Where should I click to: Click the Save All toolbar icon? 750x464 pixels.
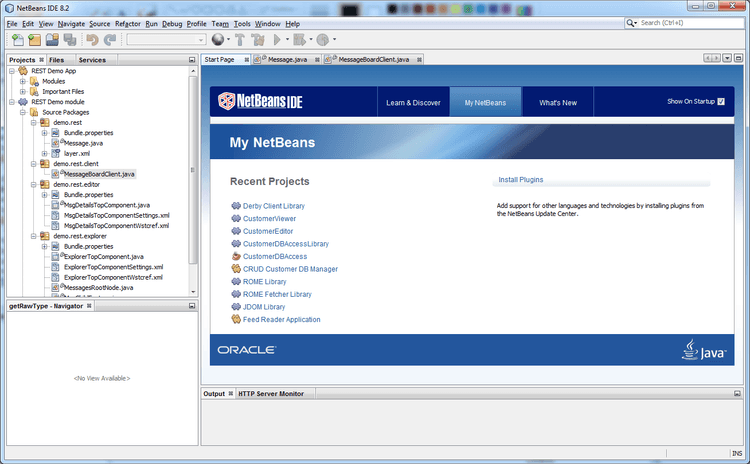pos(70,40)
